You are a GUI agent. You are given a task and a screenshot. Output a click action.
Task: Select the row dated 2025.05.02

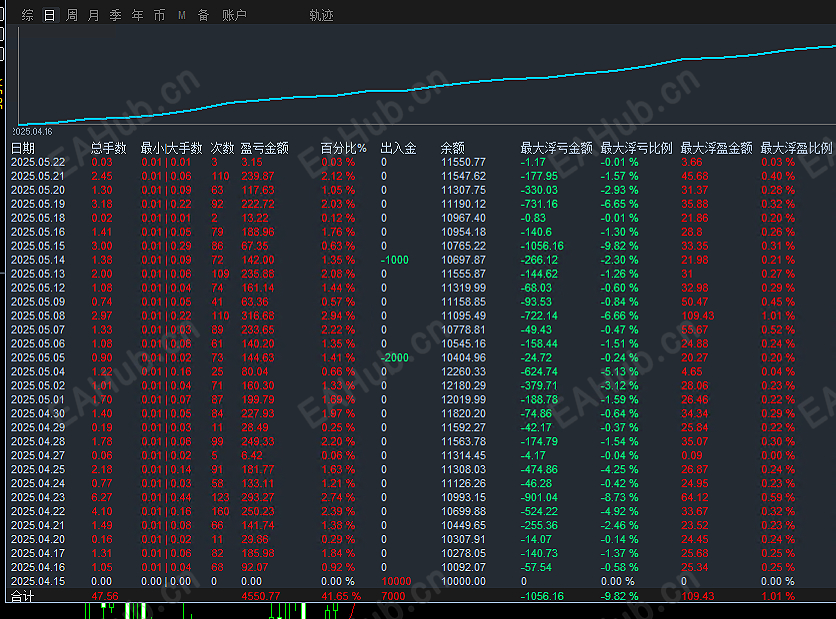tap(423, 385)
